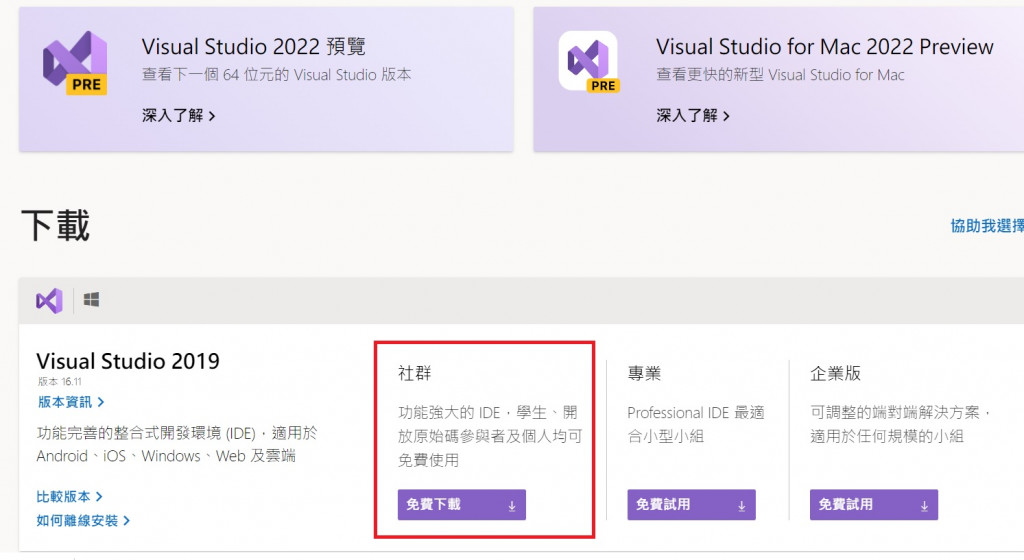Screen dimensions: 1024x560
Task: Open the 比較版本 link
Action: [69, 497]
